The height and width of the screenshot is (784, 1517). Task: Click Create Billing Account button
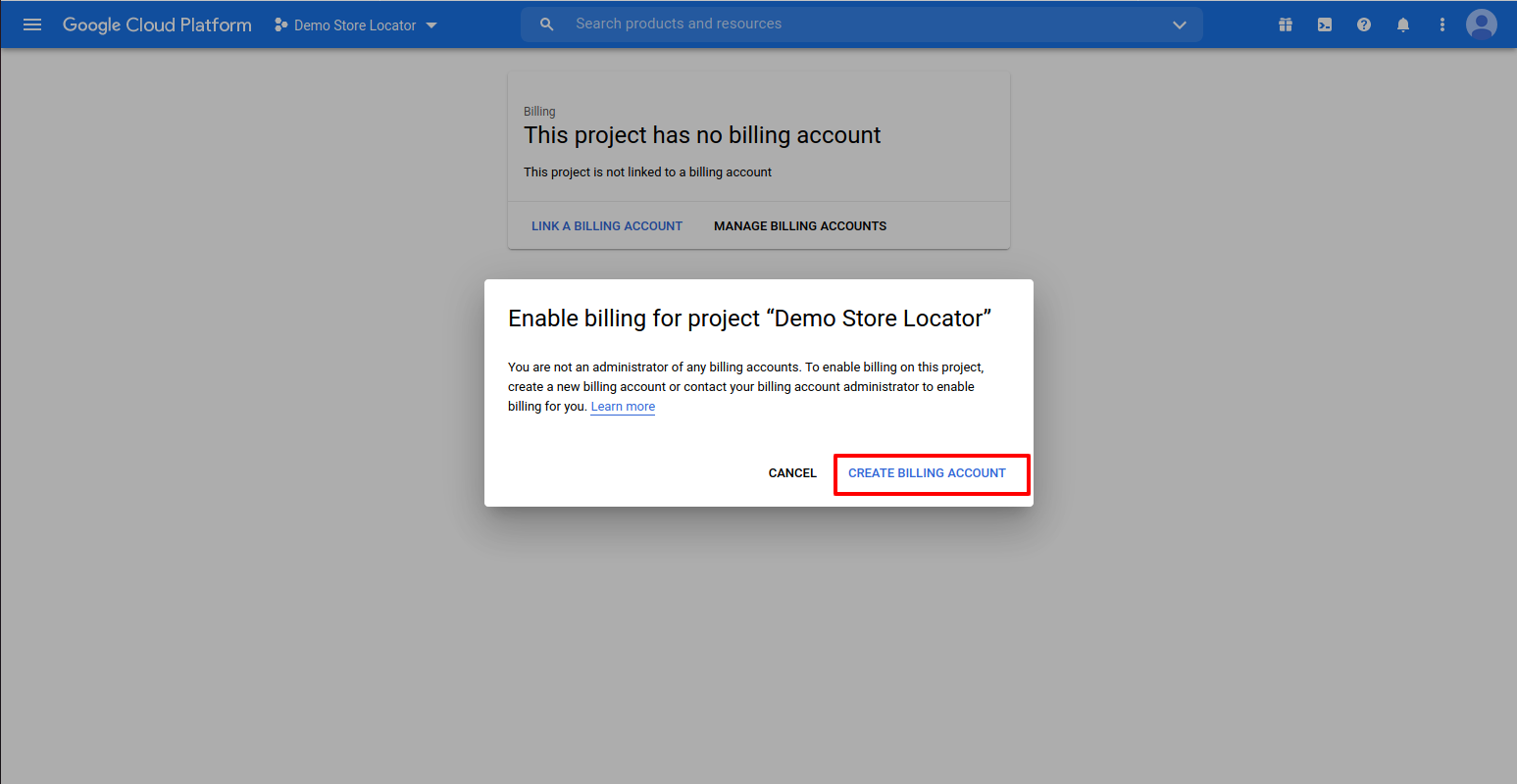pyautogui.click(x=928, y=473)
